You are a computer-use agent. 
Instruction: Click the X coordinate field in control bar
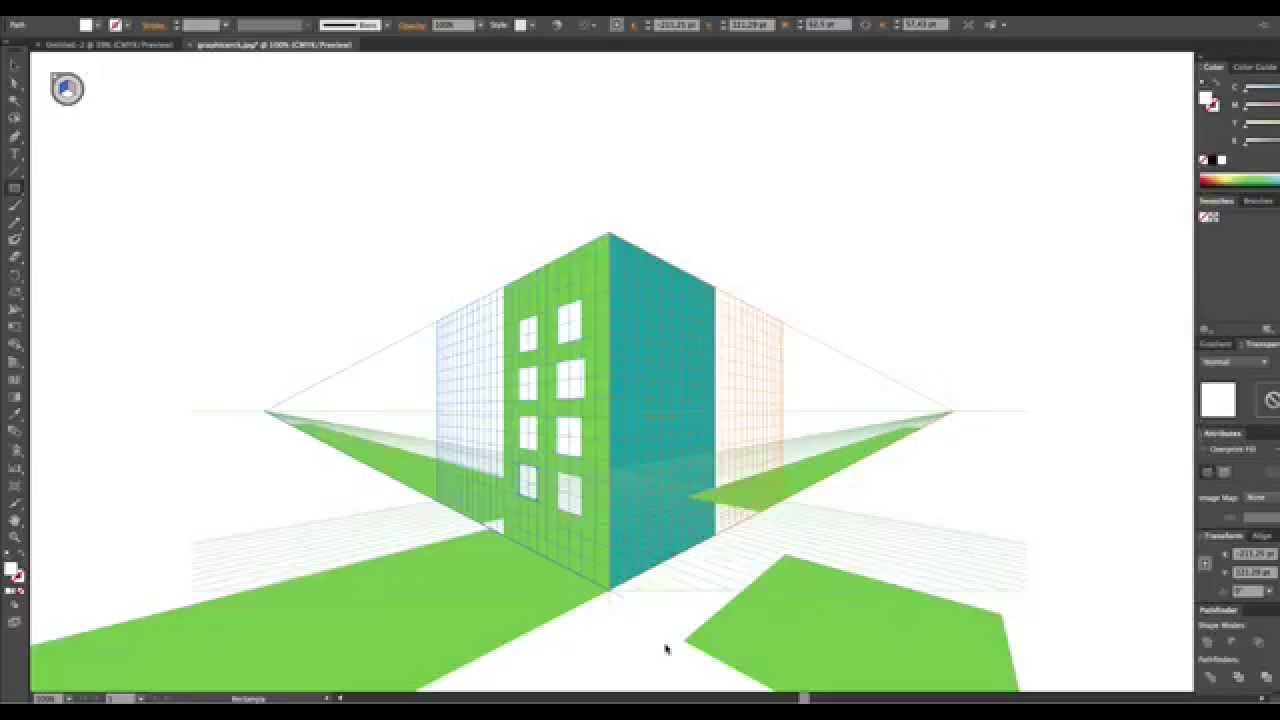point(676,25)
